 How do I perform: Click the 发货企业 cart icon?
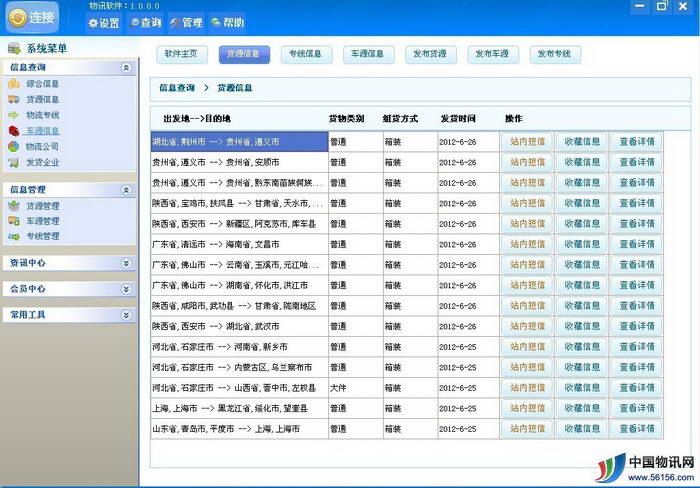click(x=14, y=162)
